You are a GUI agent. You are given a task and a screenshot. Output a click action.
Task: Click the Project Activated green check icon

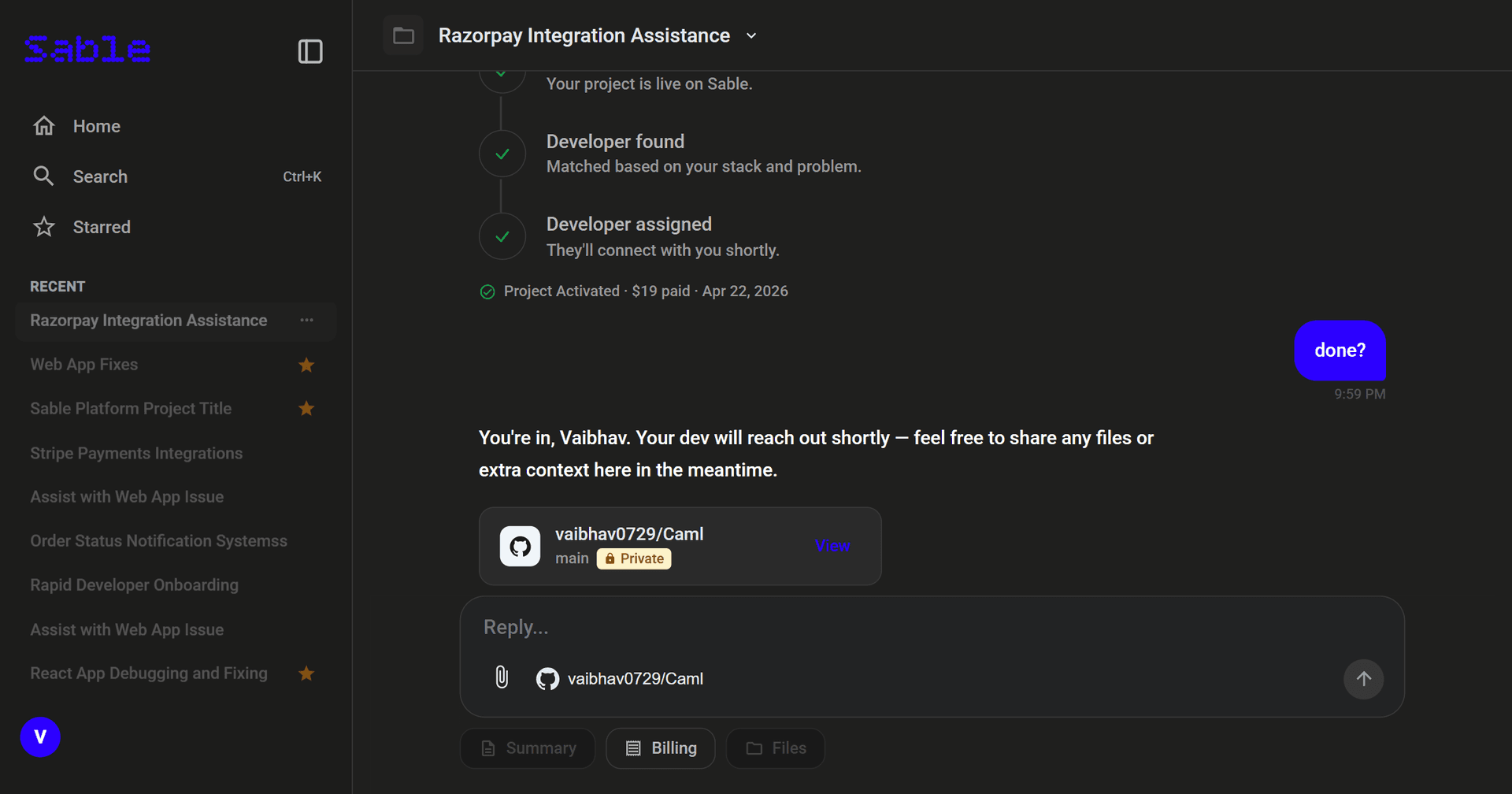[x=487, y=292]
